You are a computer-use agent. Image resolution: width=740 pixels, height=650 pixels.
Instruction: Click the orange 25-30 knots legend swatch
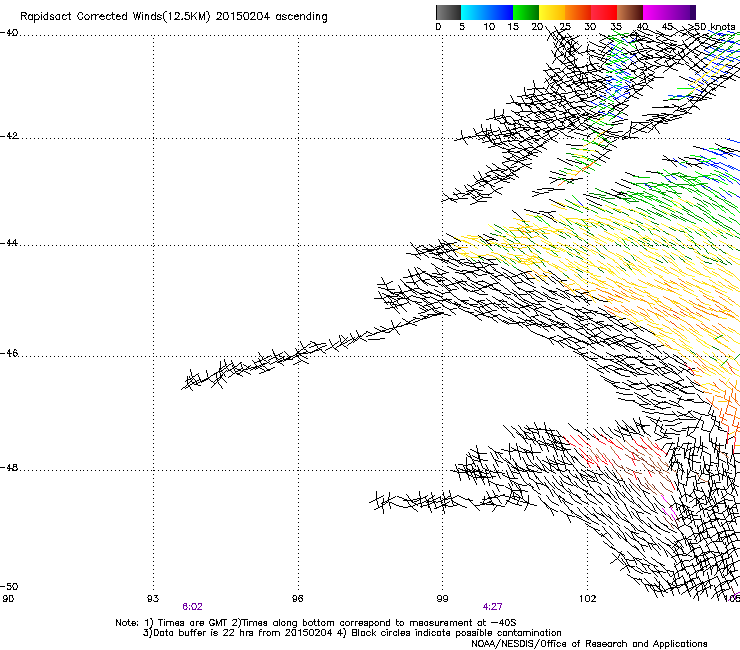[578, 12]
